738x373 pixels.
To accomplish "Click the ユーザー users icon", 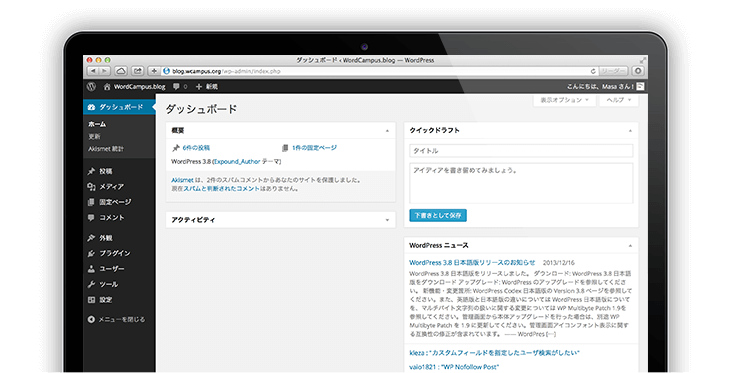I will (91, 269).
